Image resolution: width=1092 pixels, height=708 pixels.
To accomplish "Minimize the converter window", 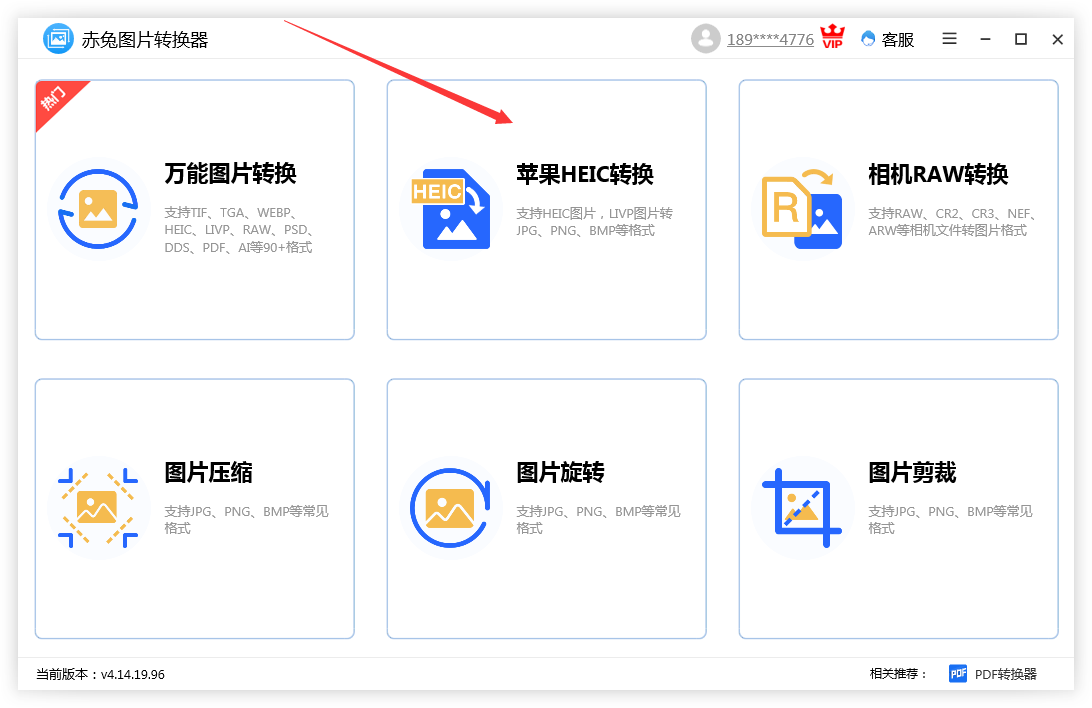I will pos(985,40).
